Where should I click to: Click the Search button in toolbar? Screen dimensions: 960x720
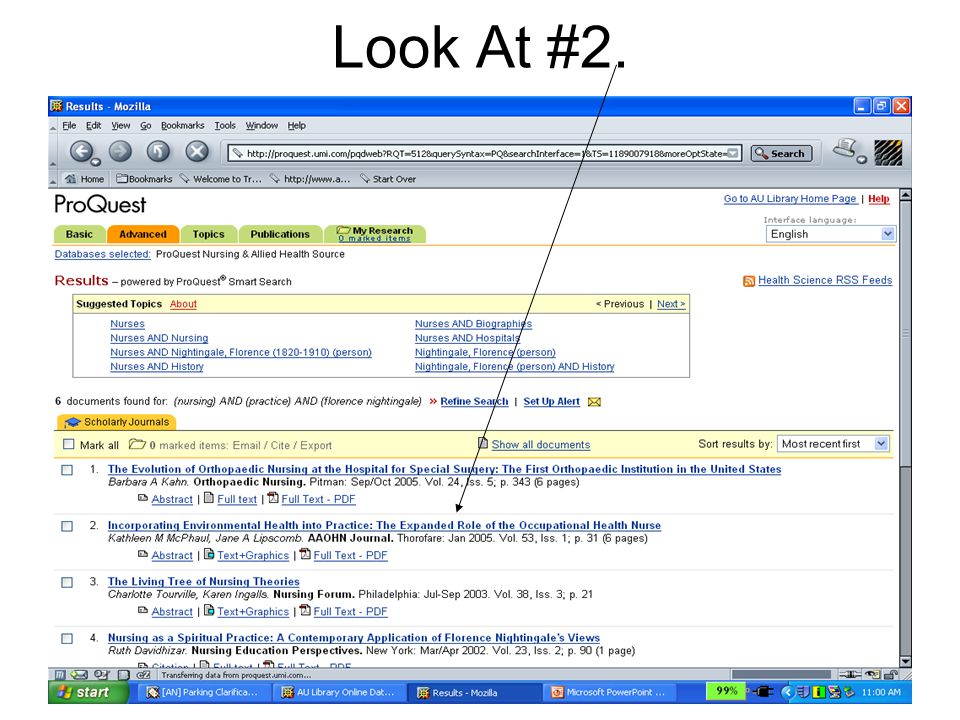tap(781, 154)
